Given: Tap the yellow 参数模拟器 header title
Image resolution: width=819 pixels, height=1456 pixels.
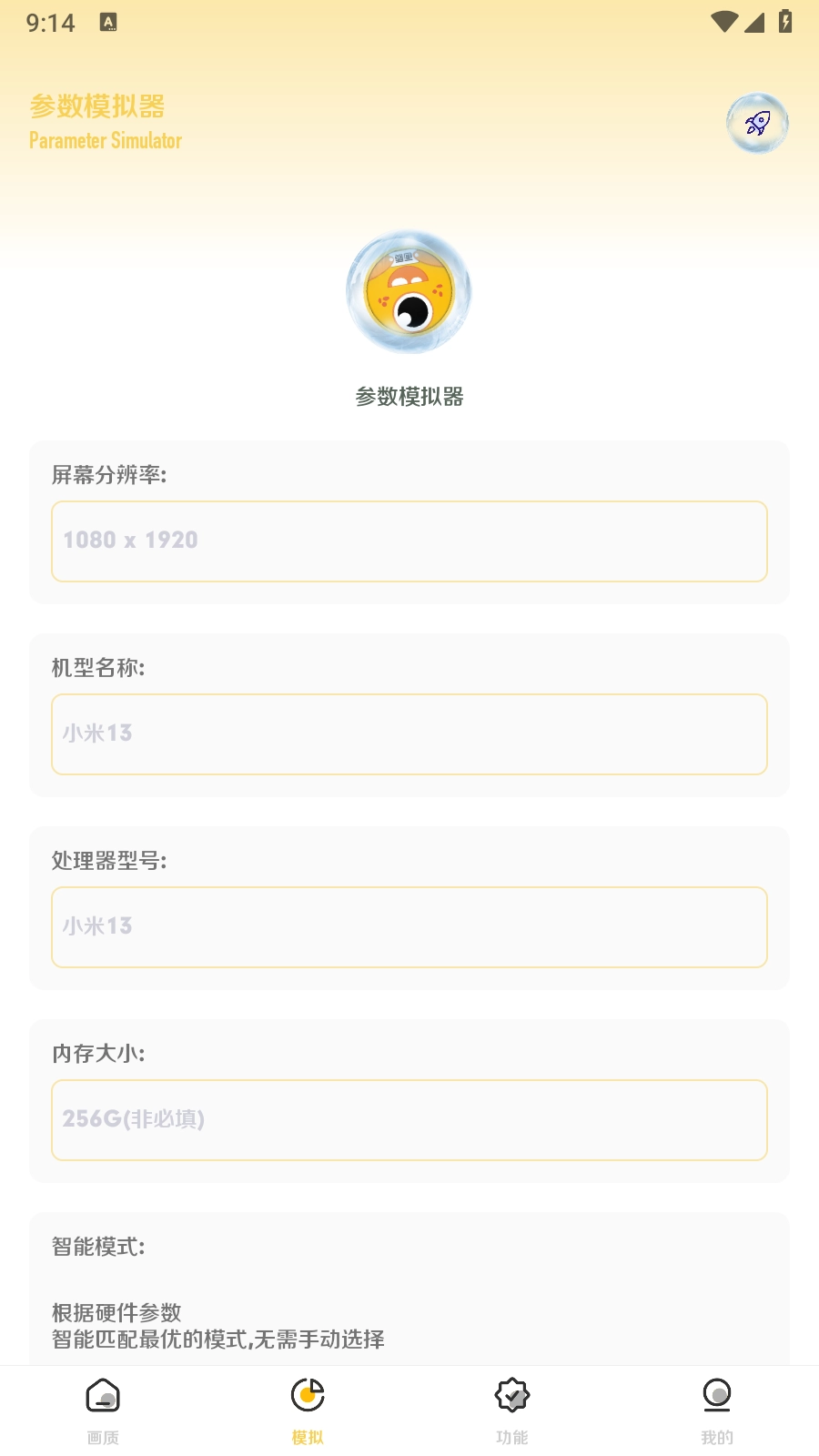Looking at the screenshot, I should 97,106.
